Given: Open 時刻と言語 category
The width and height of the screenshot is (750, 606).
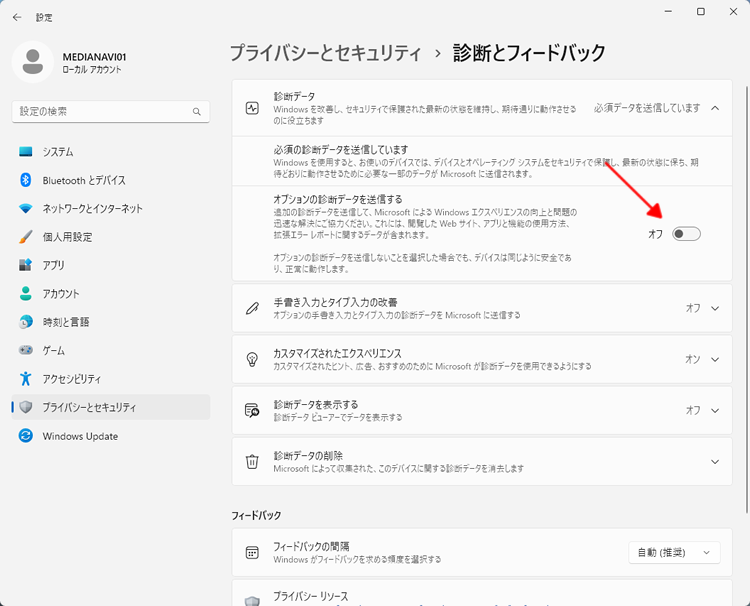Looking at the screenshot, I should pyautogui.click(x=110, y=322).
